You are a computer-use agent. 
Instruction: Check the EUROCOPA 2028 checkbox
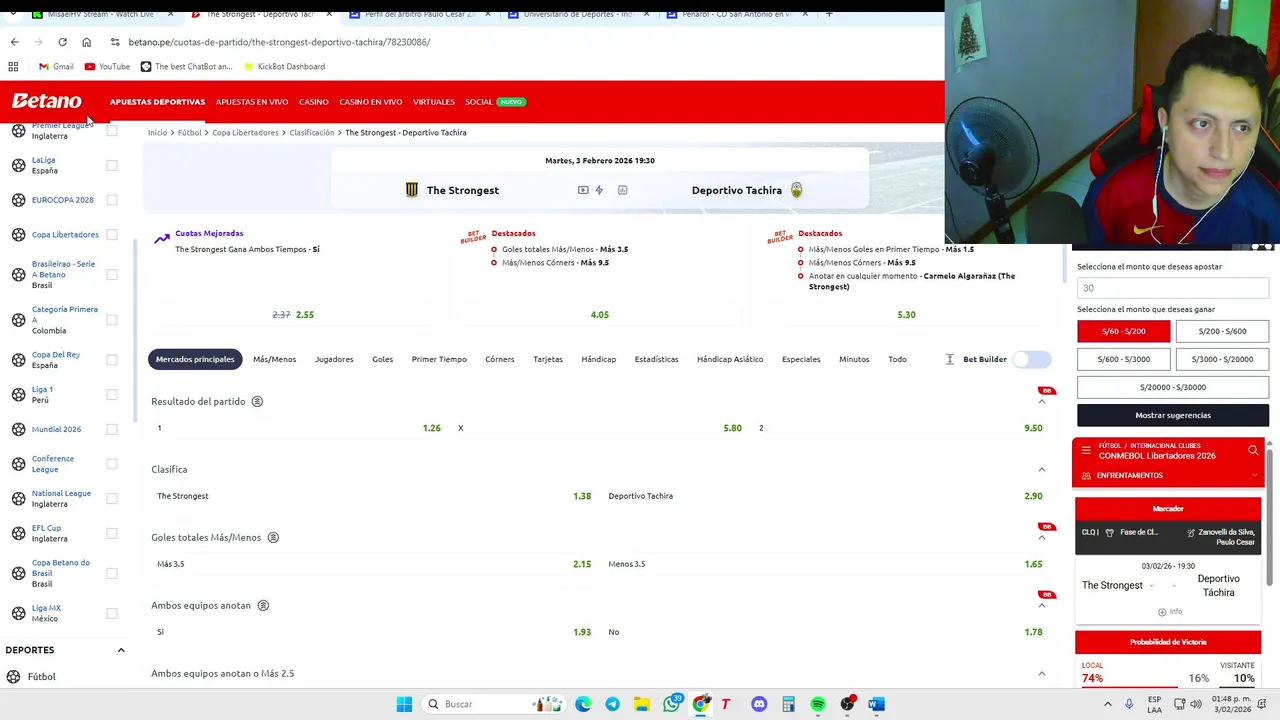point(112,200)
